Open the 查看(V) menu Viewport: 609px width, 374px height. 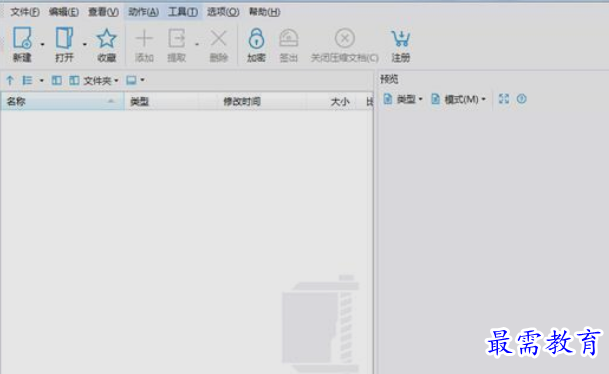(x=103, y=12)
